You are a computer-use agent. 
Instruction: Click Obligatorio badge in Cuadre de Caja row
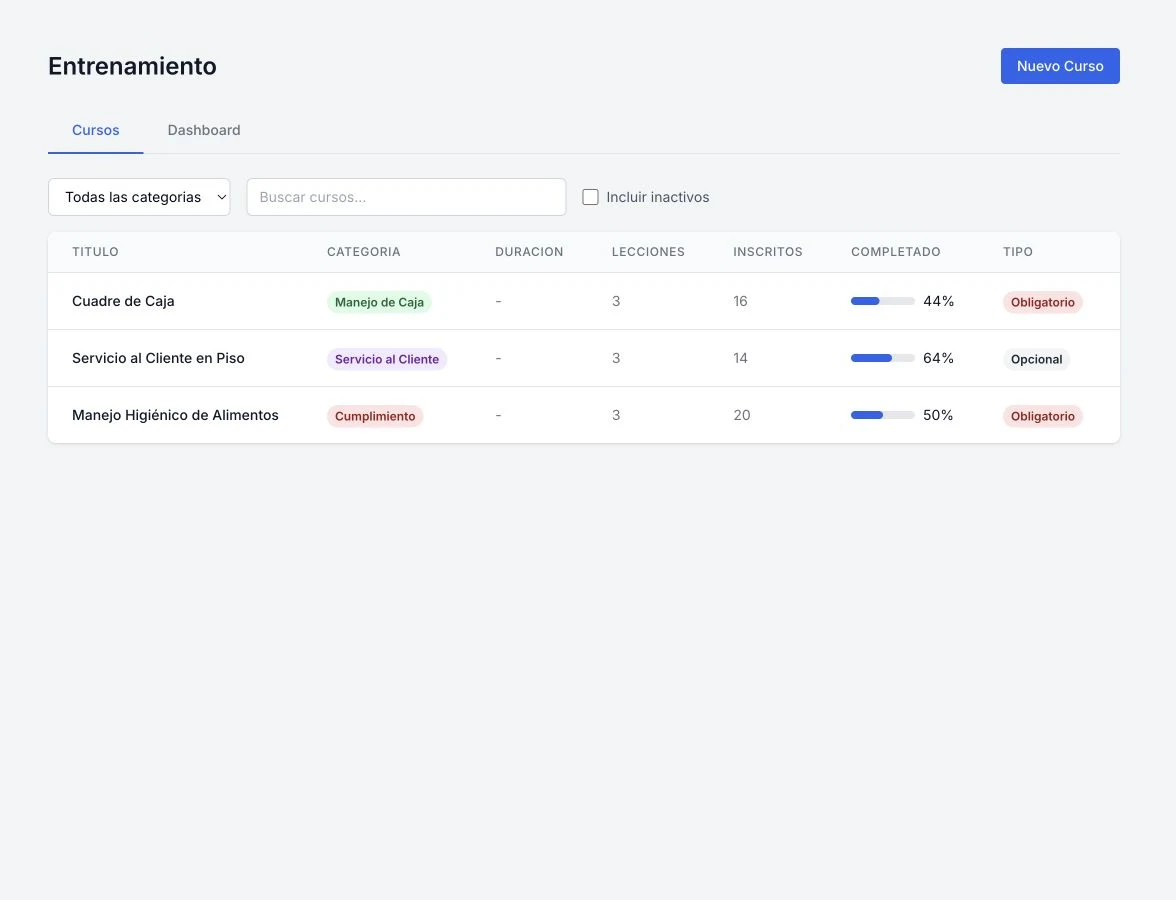click(x=1042, y=302)
